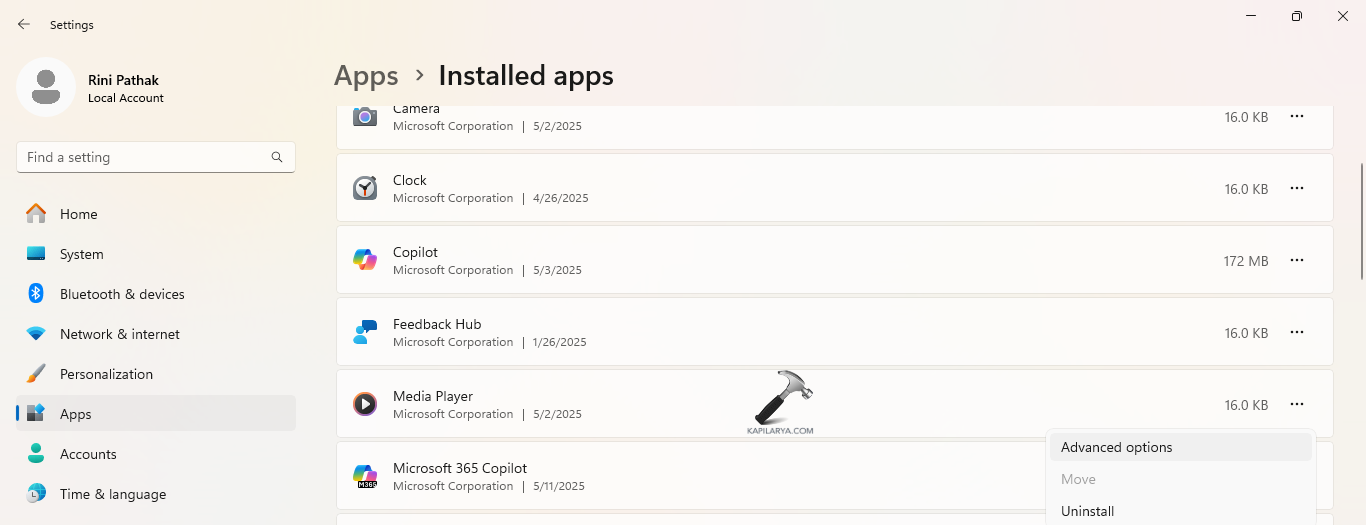Viewport: 1366px width, 525px height.
Task: Click the search magnifier icon
Action: tap(277, 157)
